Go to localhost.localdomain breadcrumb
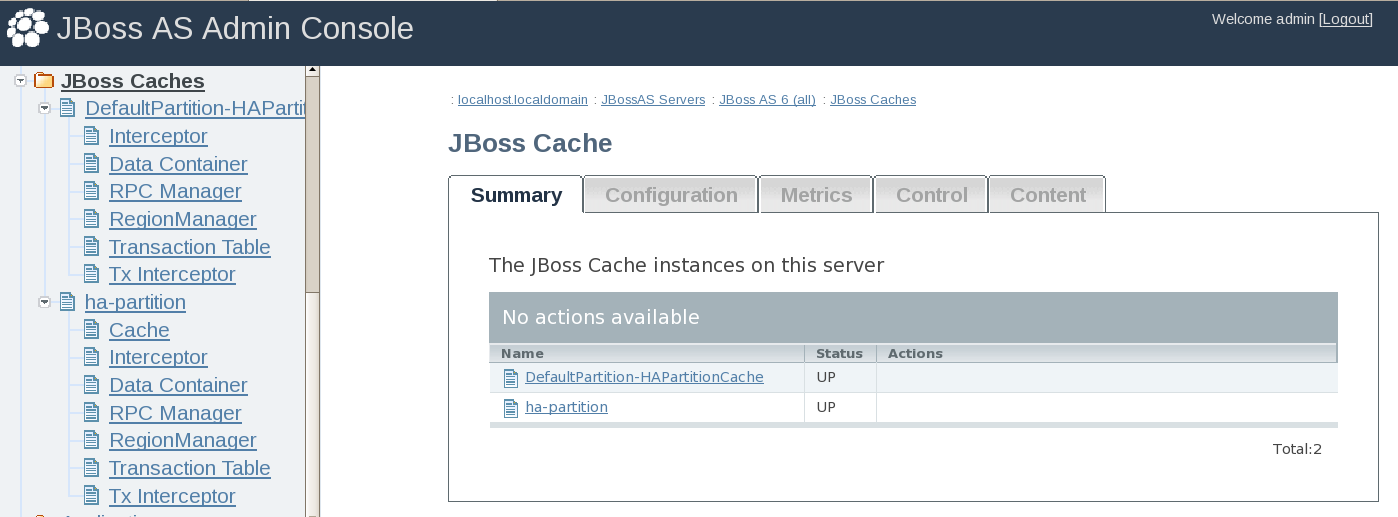This screenshot has width=1398, height=517. click(x=522, y=100)
